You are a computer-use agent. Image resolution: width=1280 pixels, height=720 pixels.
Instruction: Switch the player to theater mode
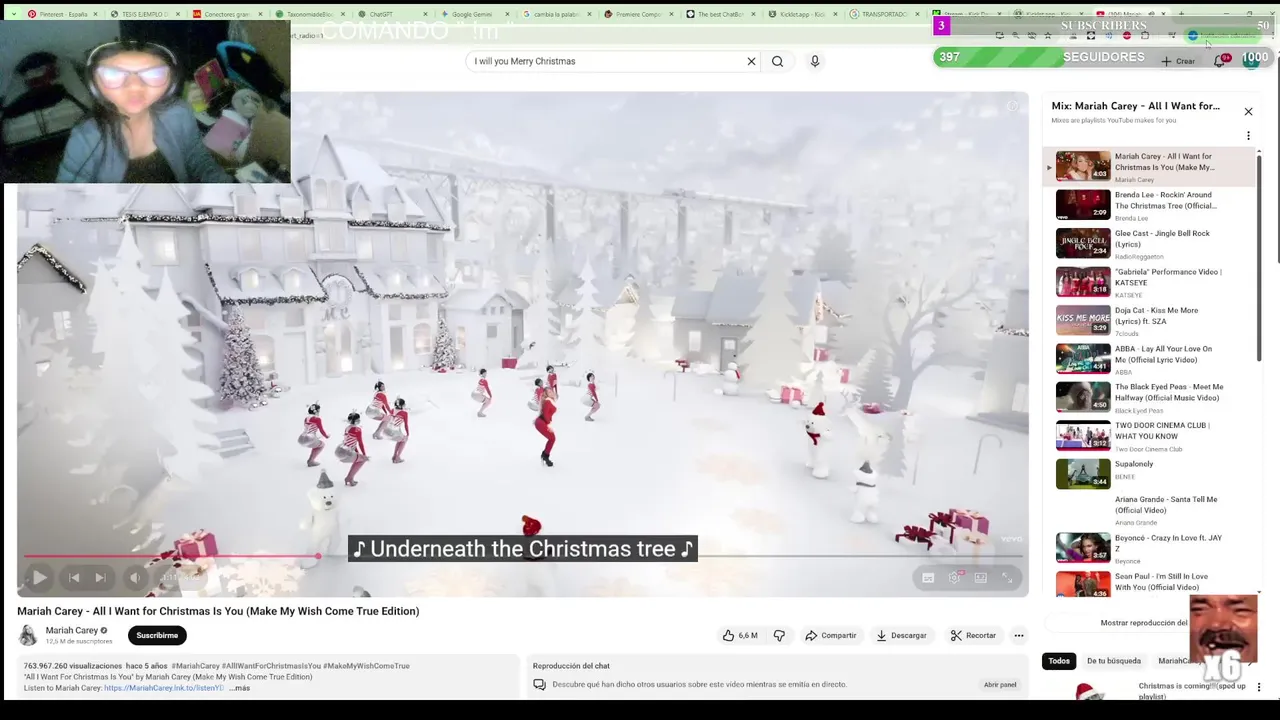pyautogui.click(x=981, y=577)
